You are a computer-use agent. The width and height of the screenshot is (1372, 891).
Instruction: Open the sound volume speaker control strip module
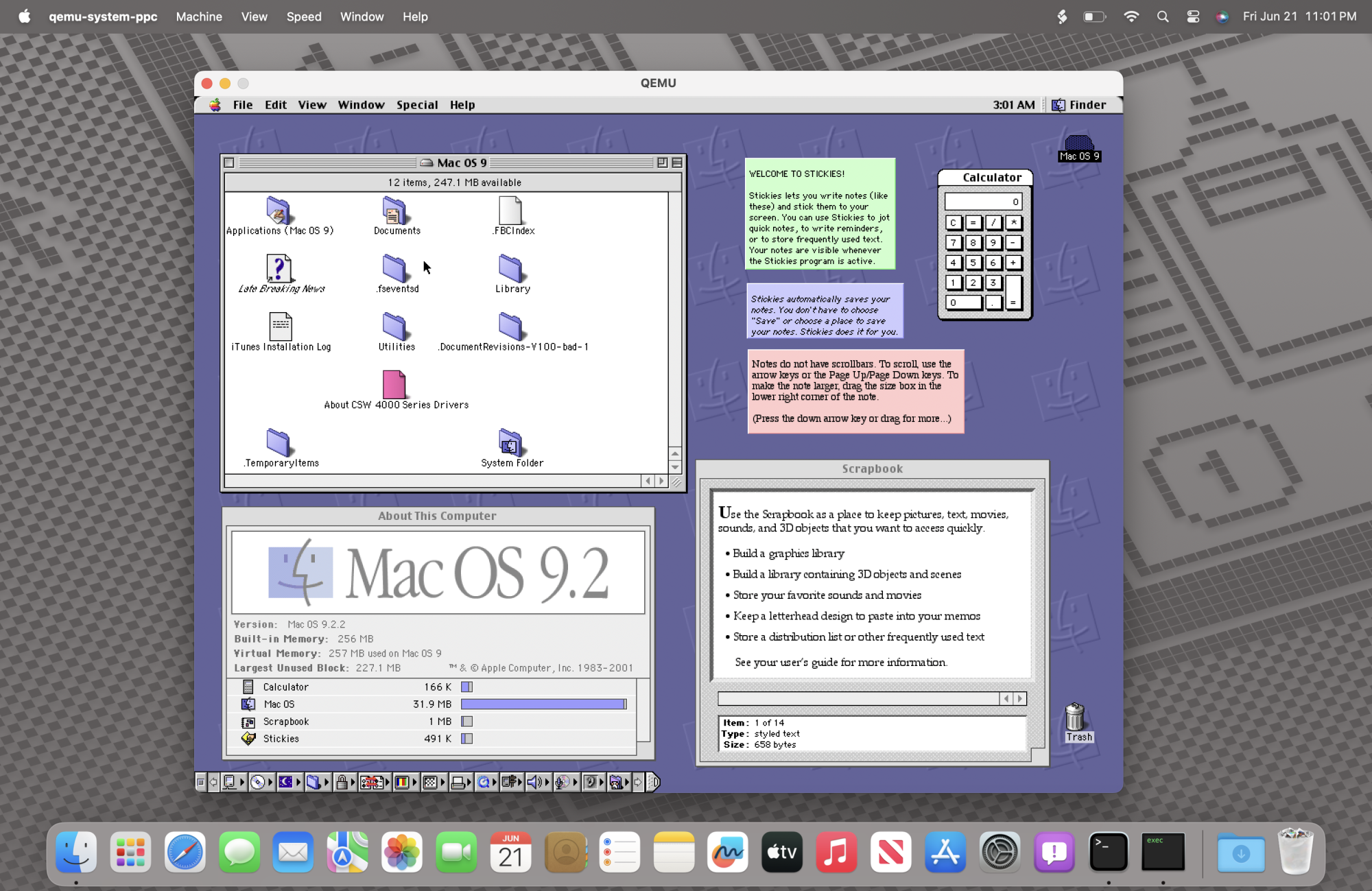tap(534, 782)
